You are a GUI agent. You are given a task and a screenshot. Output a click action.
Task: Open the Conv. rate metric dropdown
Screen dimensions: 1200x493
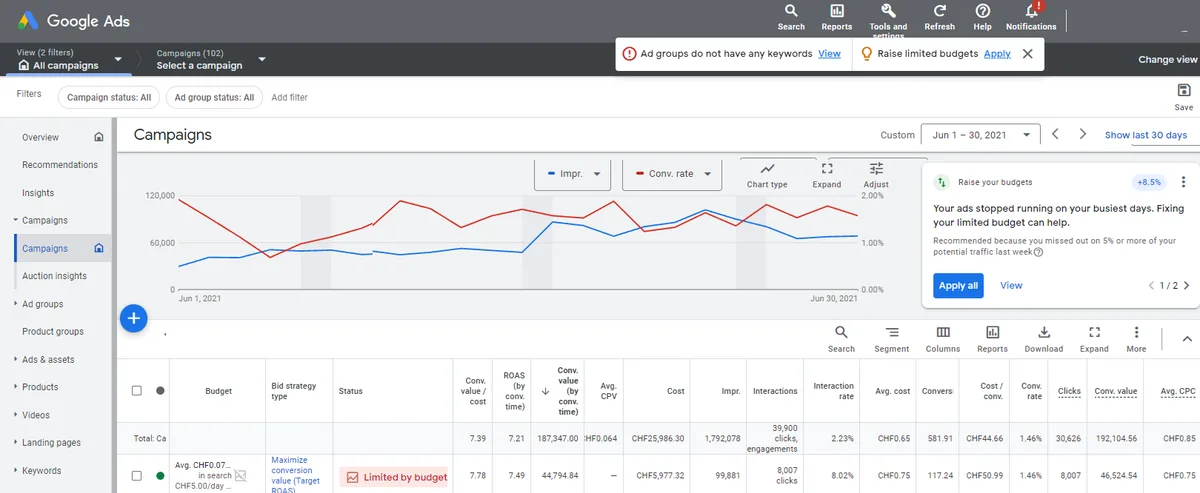(672, 174)
